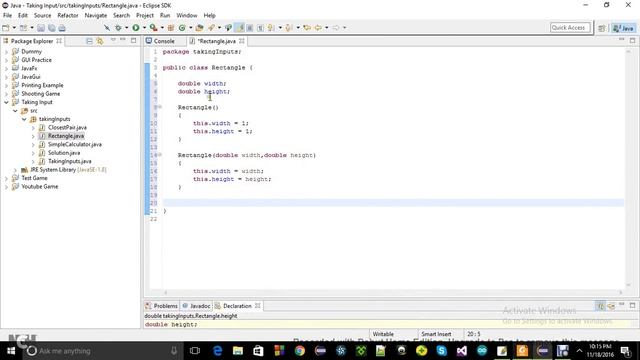This screenshot has height=360, width=640.
Task: Select the Printing Example project
Action: [42, 85]
